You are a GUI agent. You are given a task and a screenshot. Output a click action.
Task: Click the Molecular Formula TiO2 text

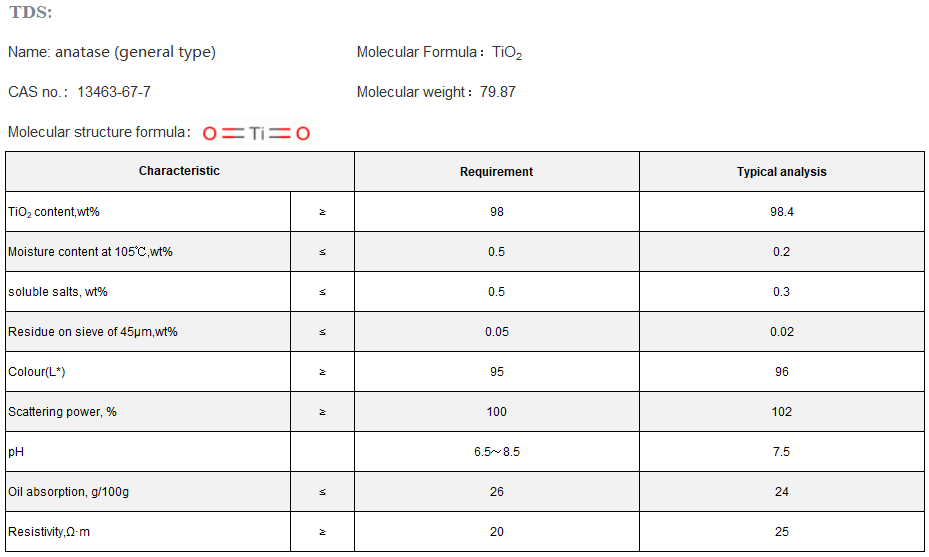click(x=439, y=52)
